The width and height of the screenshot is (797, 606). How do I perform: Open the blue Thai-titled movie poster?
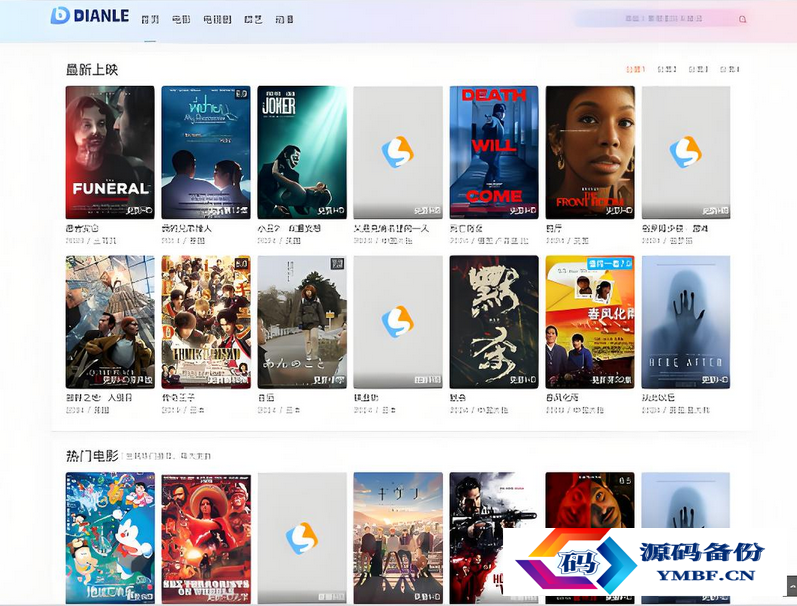tap(206, 153)
